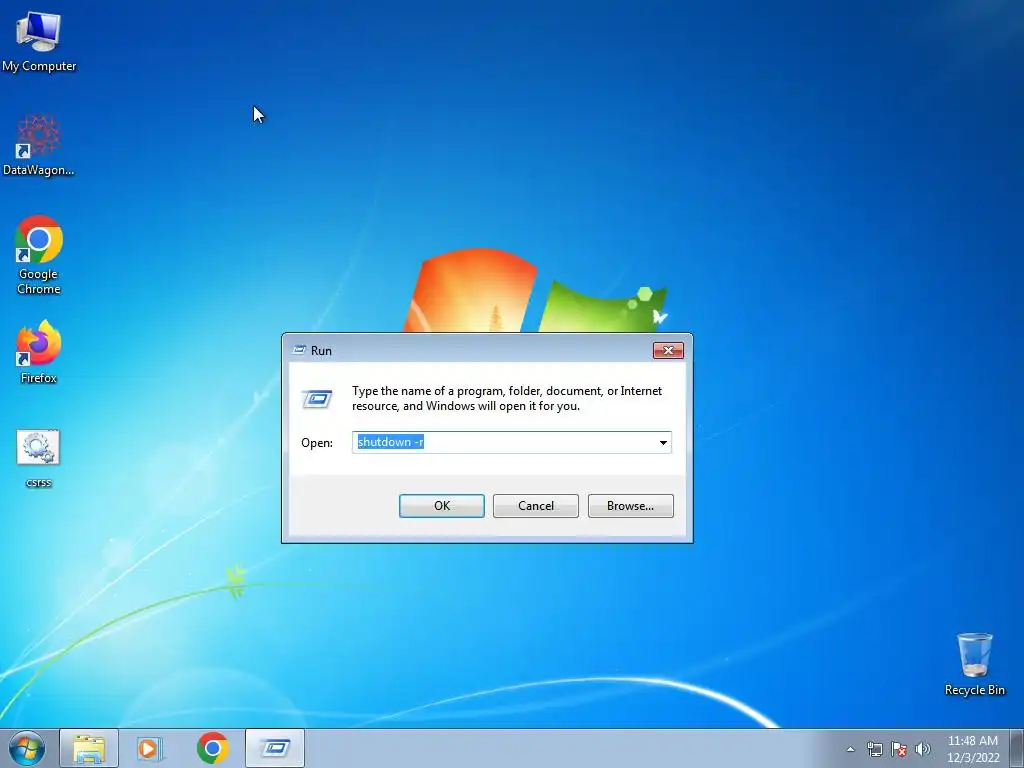
Task: Show hidden system tray icons
Action: pos(850,749)
